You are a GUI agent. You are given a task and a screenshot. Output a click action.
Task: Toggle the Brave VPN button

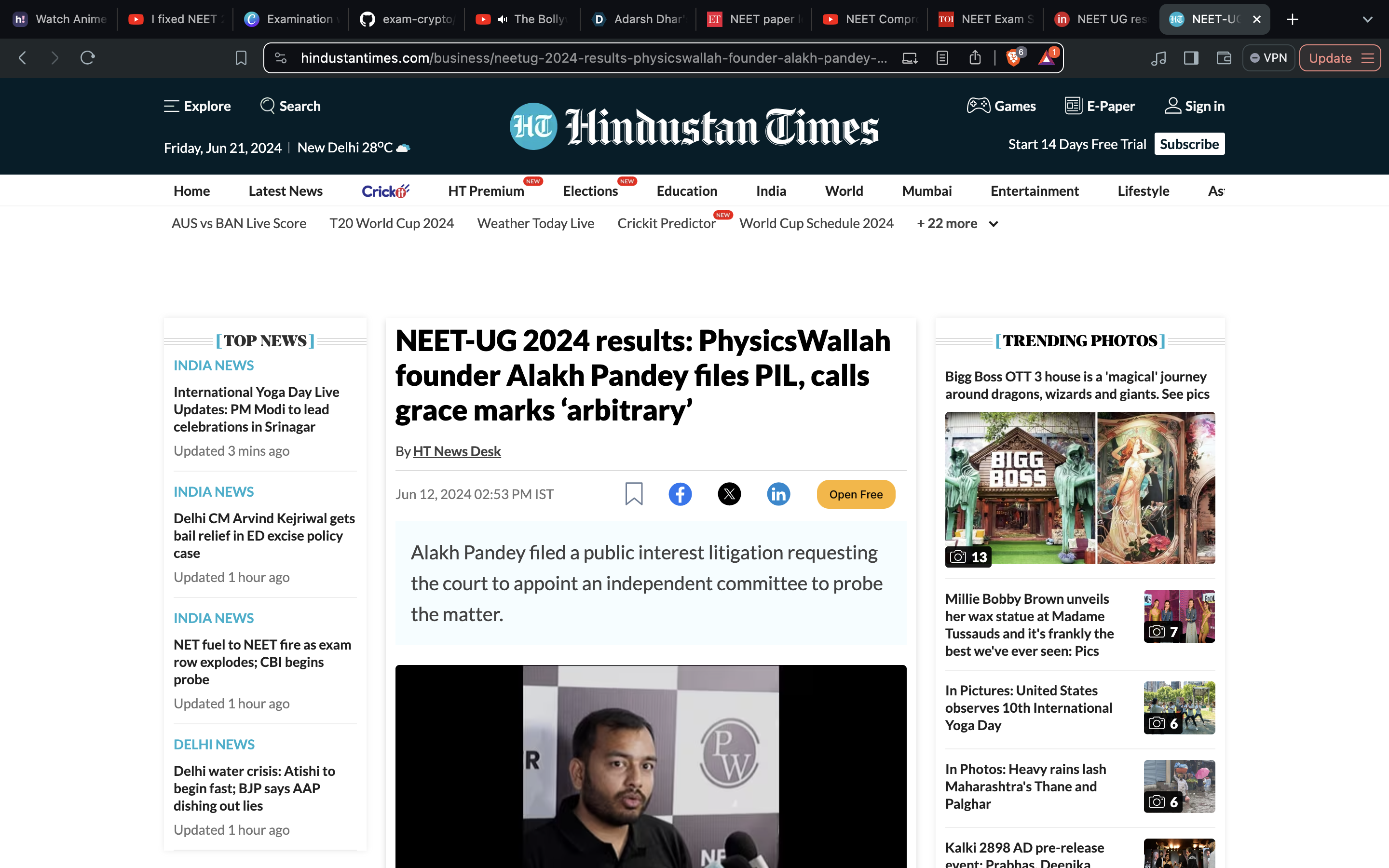click(x=1268, y=58)
